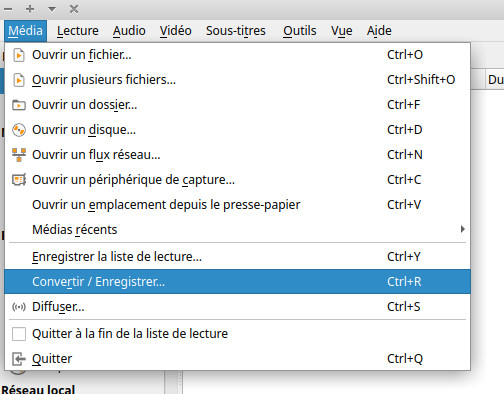
Task: Click the Du... playlist column header
Action: point(495,80)
